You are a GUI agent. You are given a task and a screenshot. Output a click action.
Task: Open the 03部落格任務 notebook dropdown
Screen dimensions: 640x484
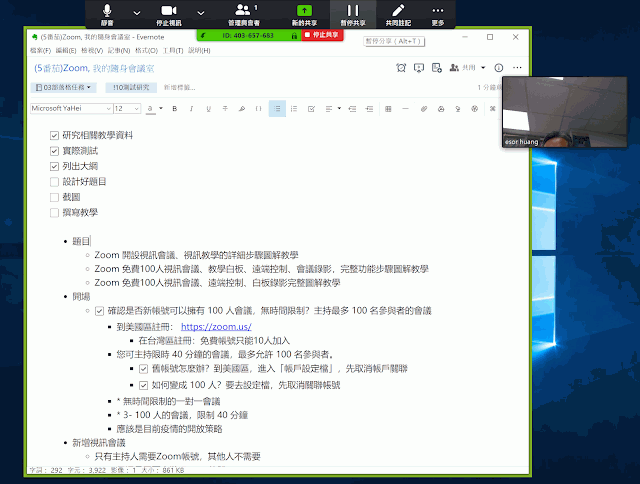(x=63, y=87)
